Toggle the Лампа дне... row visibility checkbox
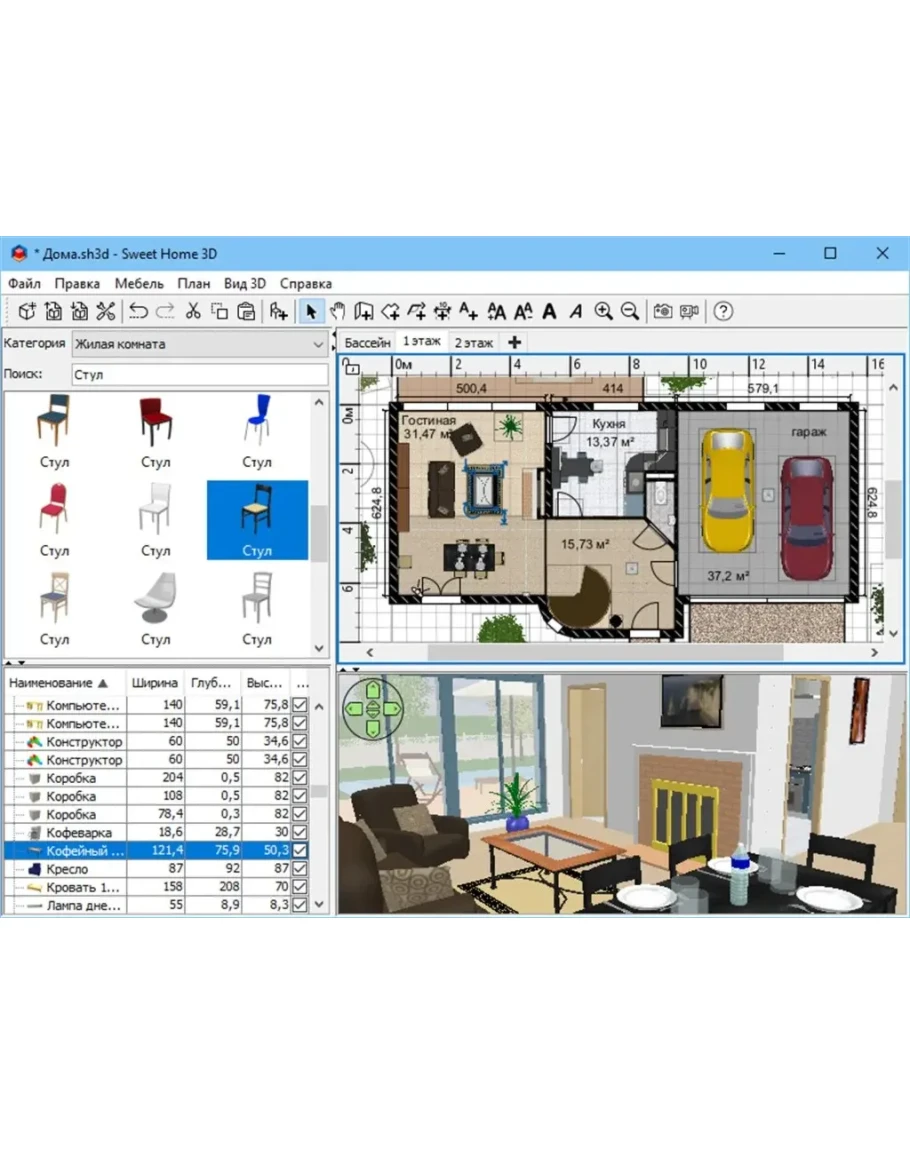Image resolution: width=910 pixels, height=1155 pixels. click(299, 905)
